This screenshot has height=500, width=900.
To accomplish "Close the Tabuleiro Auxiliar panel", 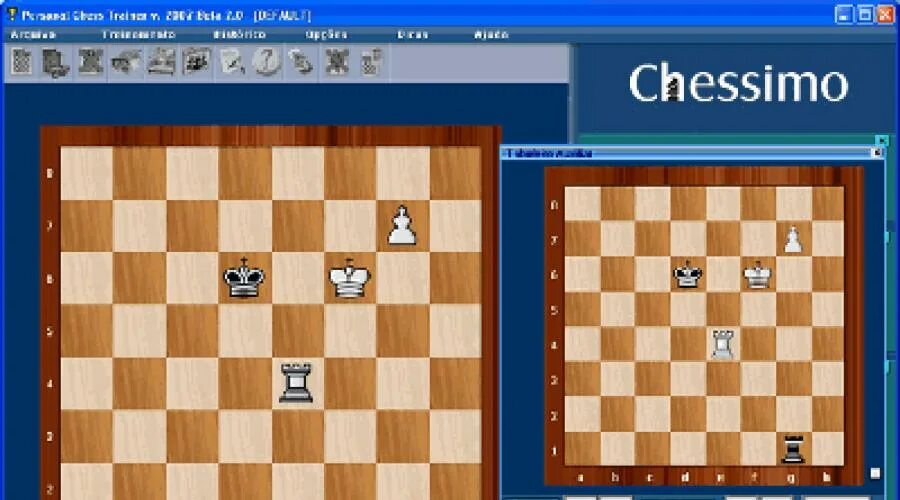I will (x=876, y=153).
